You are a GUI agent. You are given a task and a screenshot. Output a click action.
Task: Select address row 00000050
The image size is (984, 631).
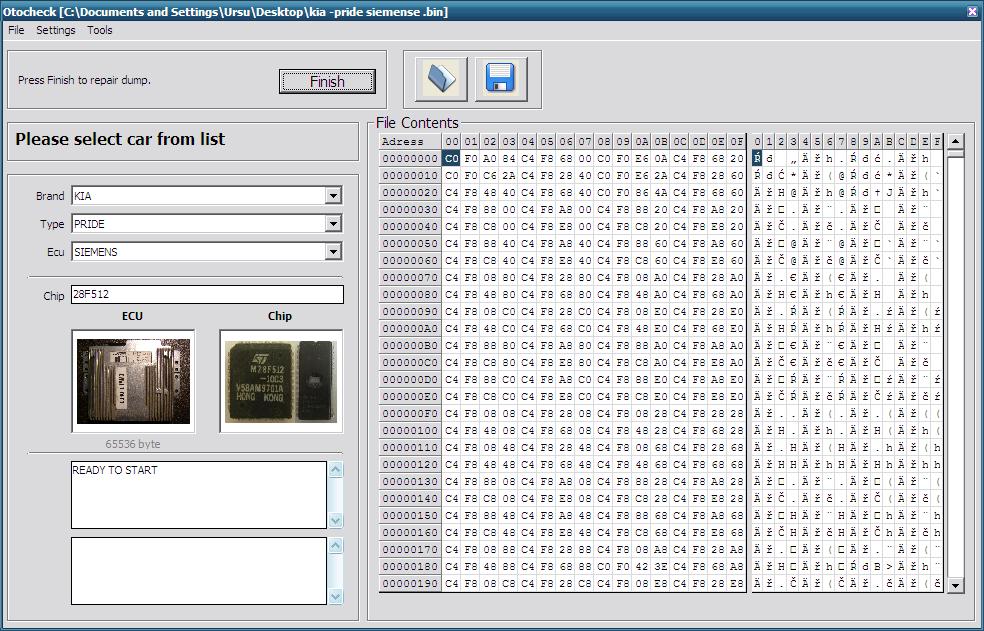click(x=410, y=244)
